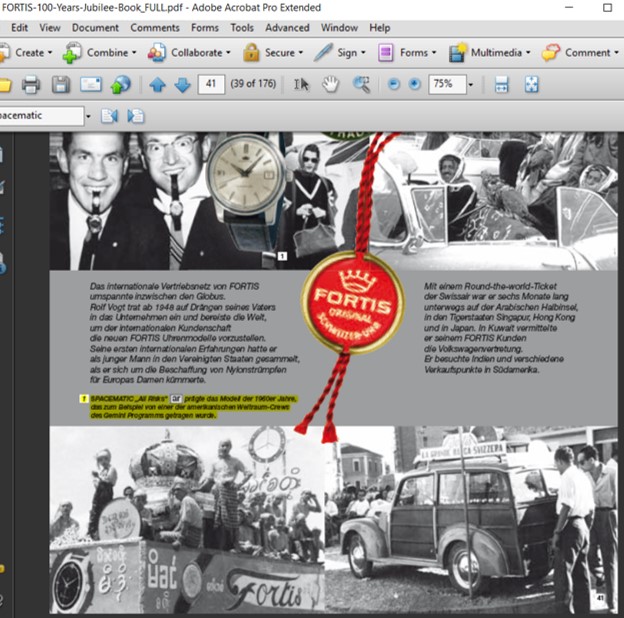Open the Forms menu in menu bar
Image resolution: width=624 pixels, height=618 pixels.
point(205,28)
